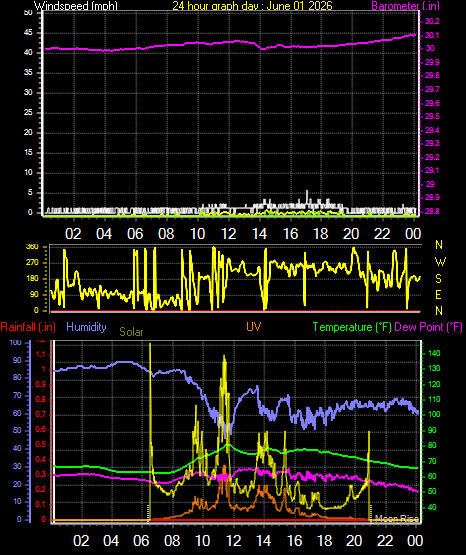Select 0.2 on the rainfall axis
This screenshot has width=466, height=555.
[x=40, y=490]
